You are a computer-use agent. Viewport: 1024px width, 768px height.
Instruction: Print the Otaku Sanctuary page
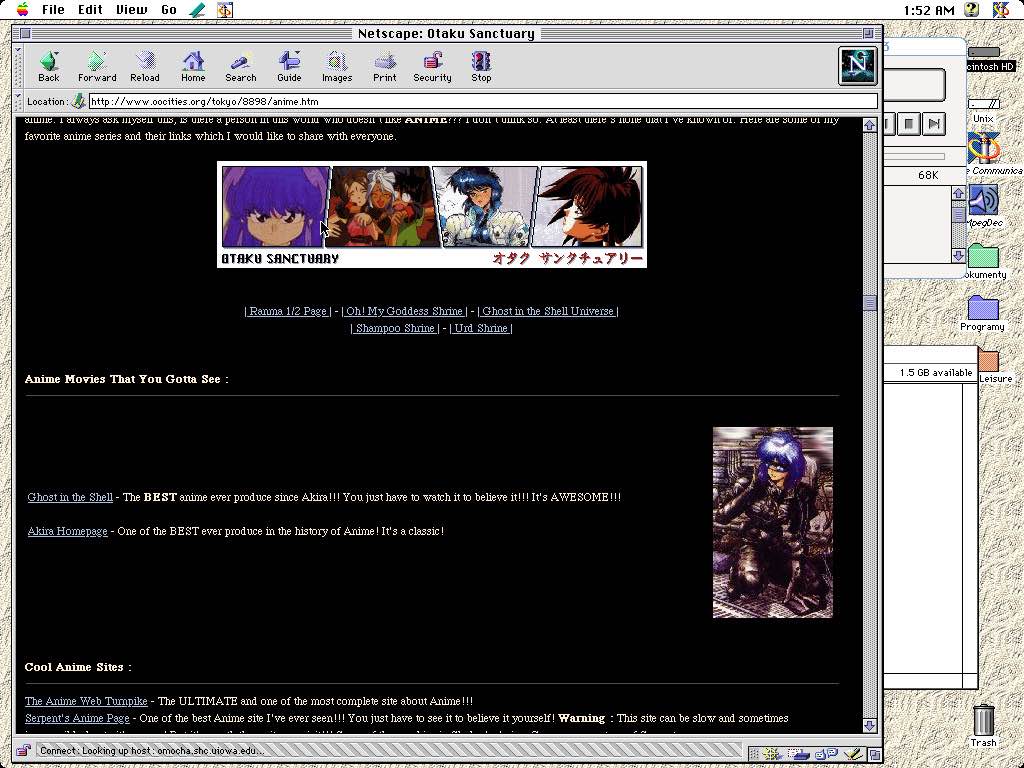[385, 67]
